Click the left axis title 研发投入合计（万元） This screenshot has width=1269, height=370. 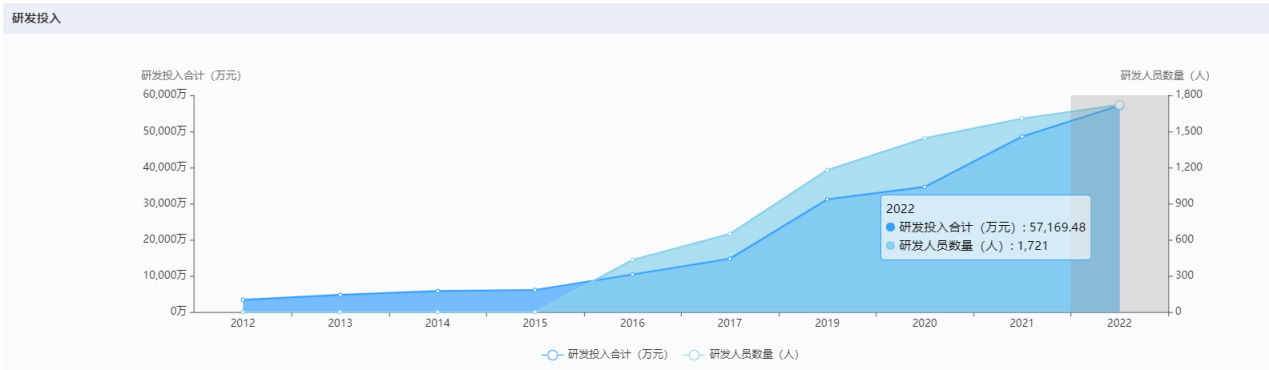click(x=191, y=75)
